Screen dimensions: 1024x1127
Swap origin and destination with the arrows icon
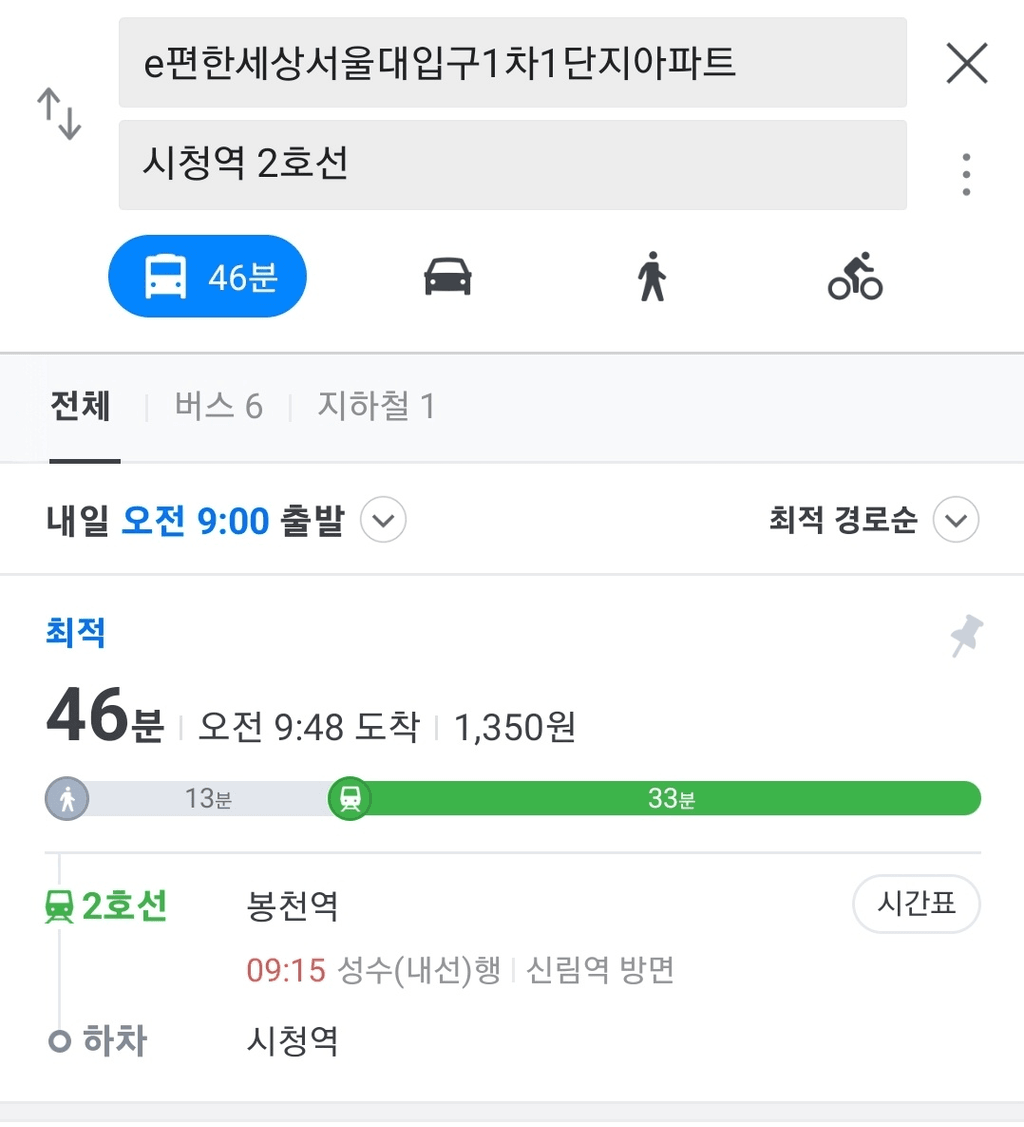tap(60, 114)
